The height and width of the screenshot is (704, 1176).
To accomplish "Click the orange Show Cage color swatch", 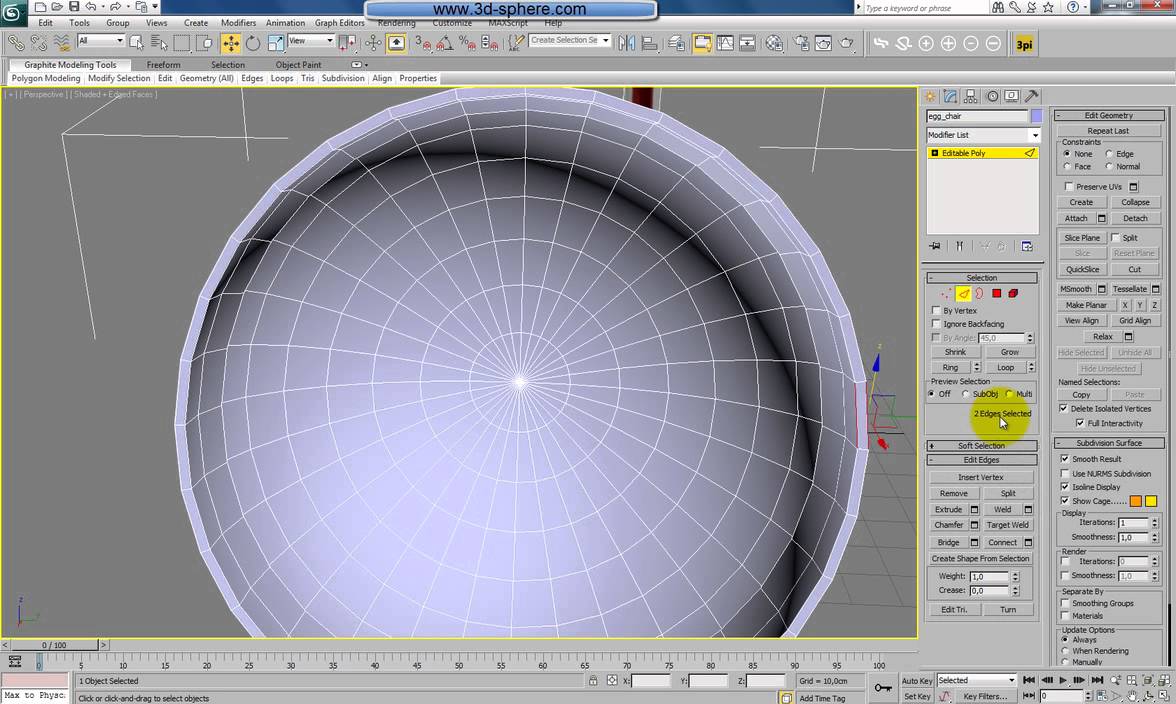I will 1136,501.
